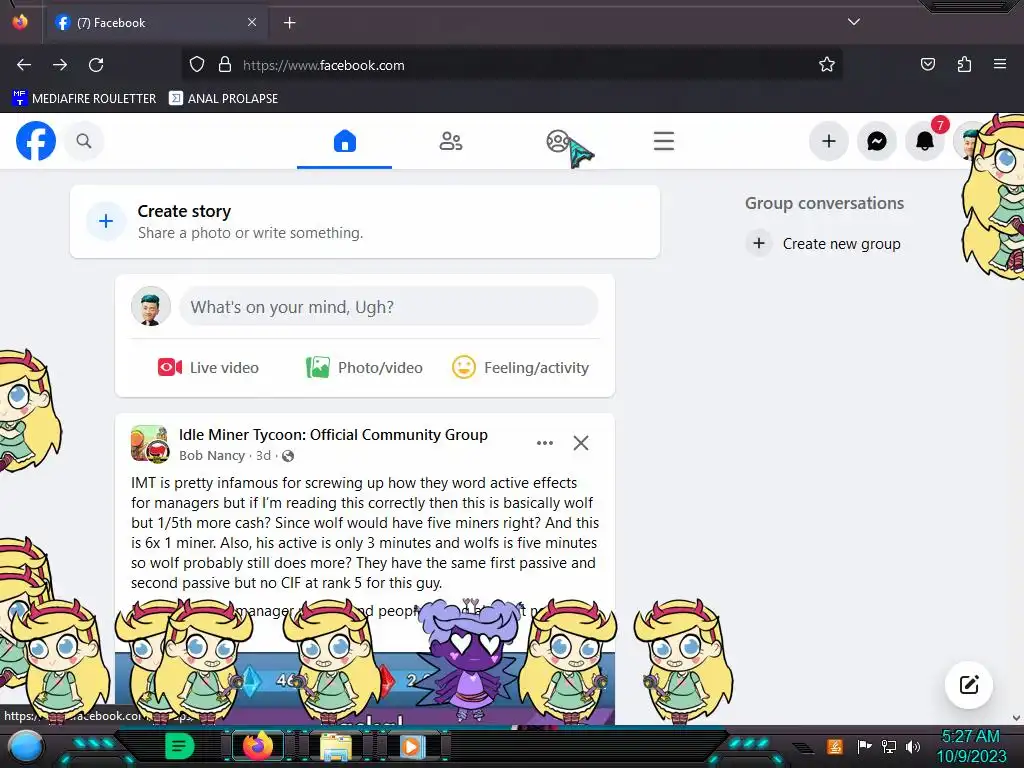Image resolution: width=1024 pixels, height=768 pixels.
Task: Hide the Idle Miner Tycoon post
Action: point(581,443)
